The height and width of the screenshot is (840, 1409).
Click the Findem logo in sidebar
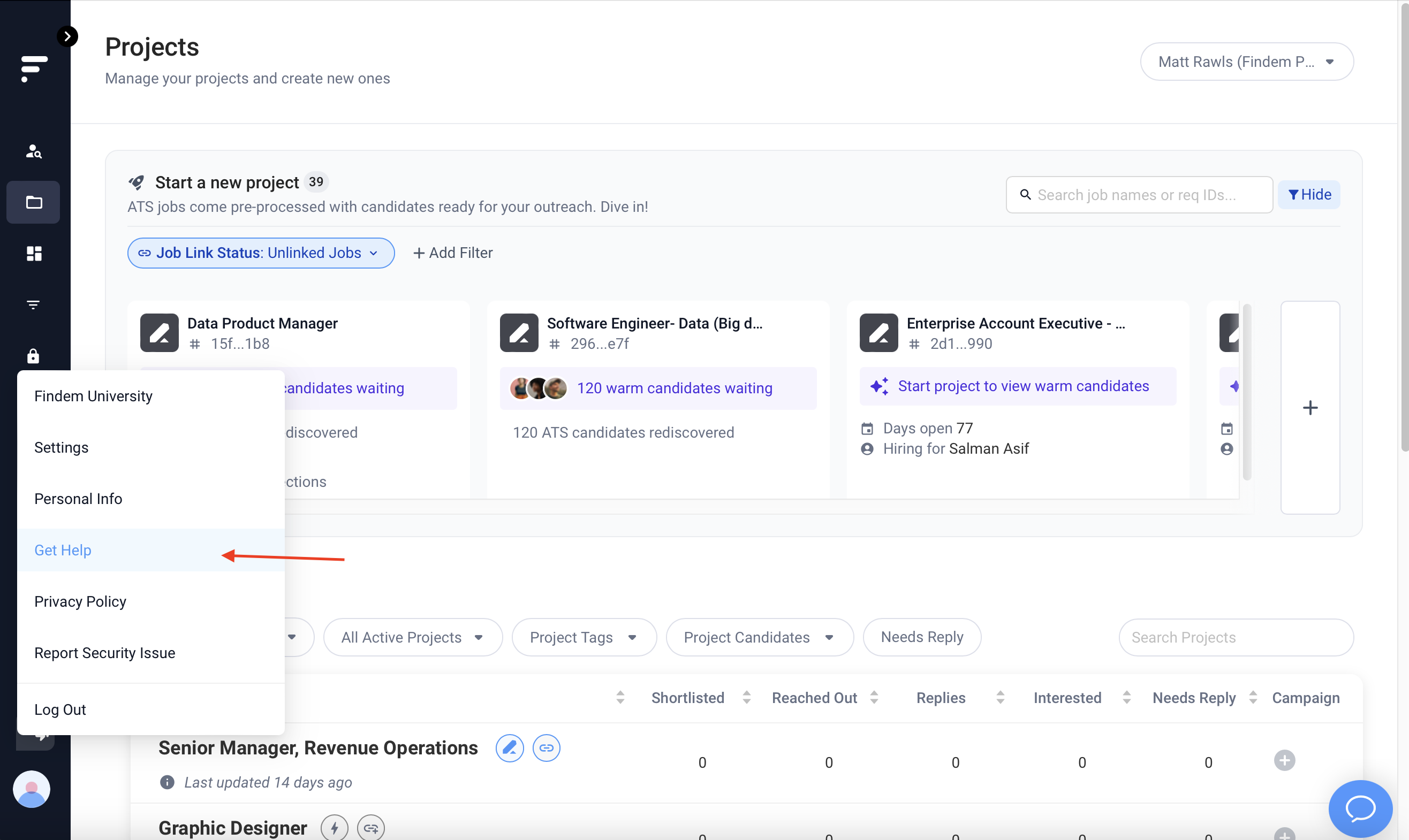[x=34, y=68]
